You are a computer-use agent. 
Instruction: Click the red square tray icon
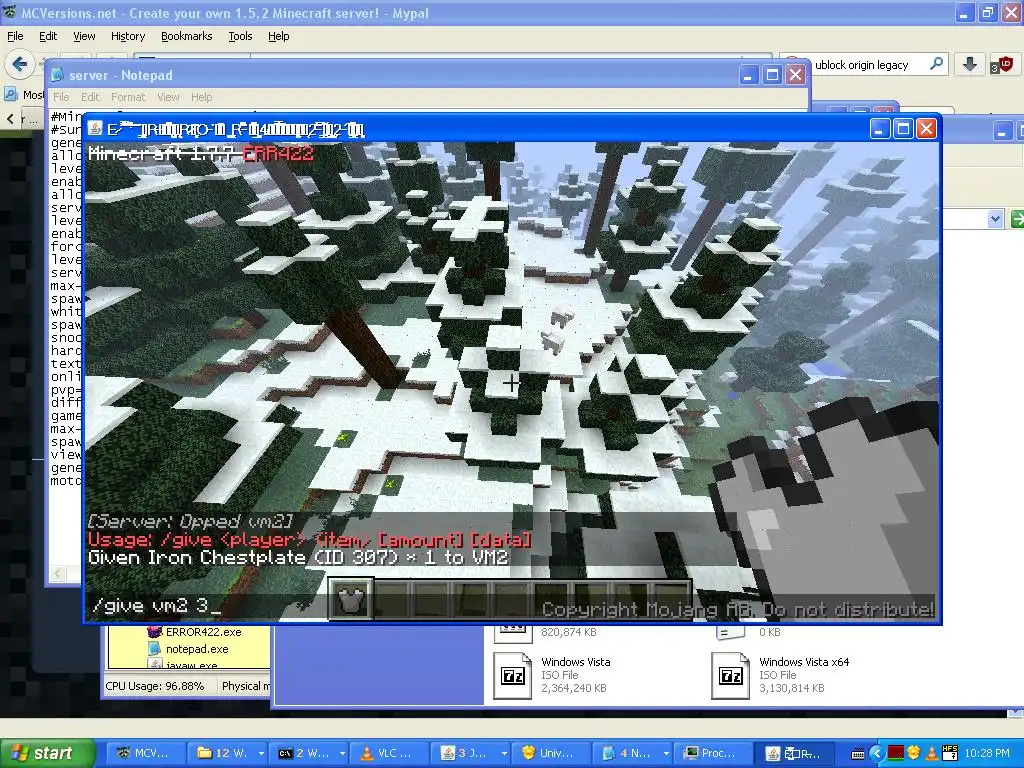coord(895,753)
